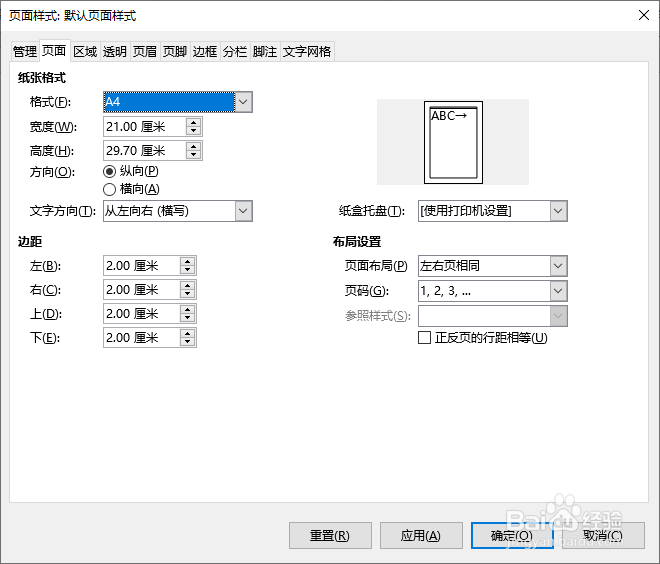Click the 左 margin input field
The width and height of the screenshot is (660, 564).
click(x=142, y=266)
